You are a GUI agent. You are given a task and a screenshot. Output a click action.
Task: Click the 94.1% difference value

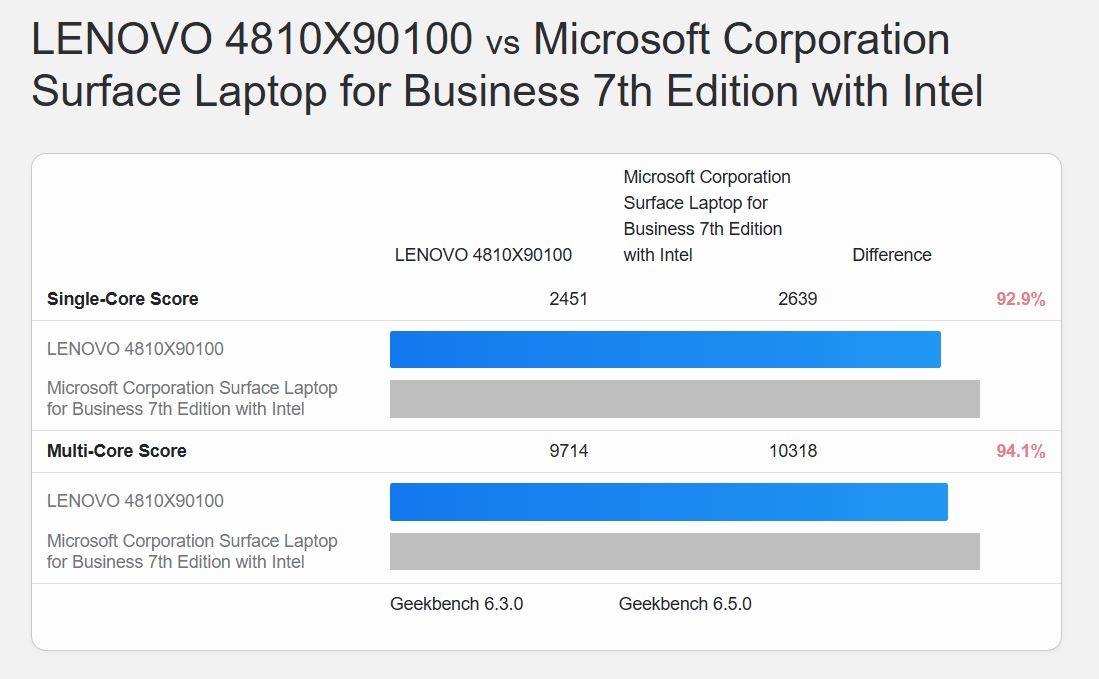click(x=1020, y=451)
